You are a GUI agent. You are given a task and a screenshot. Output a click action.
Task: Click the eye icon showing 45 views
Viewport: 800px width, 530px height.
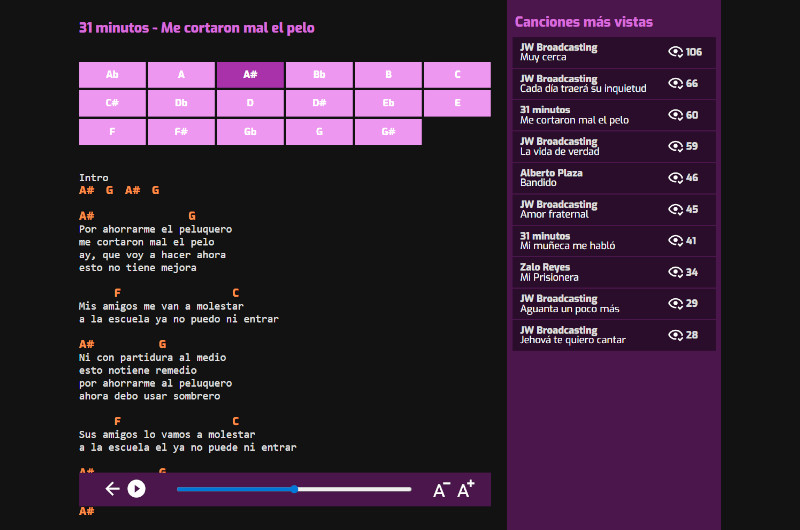coord(676,209)
